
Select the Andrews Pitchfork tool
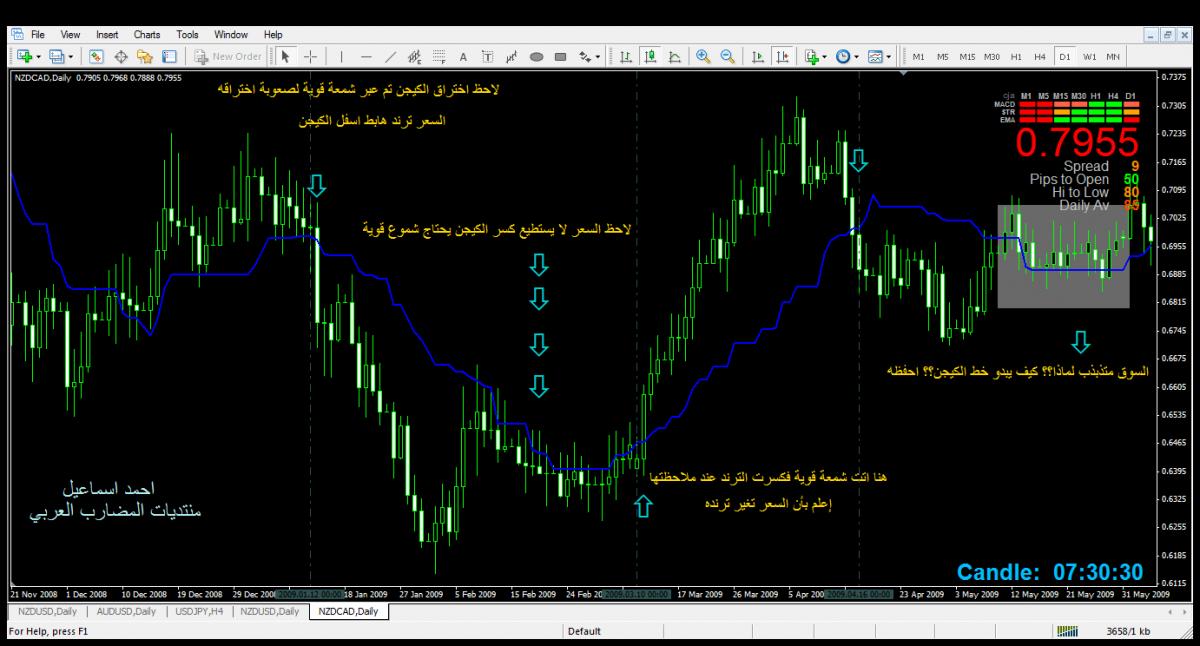pos(511,57)
